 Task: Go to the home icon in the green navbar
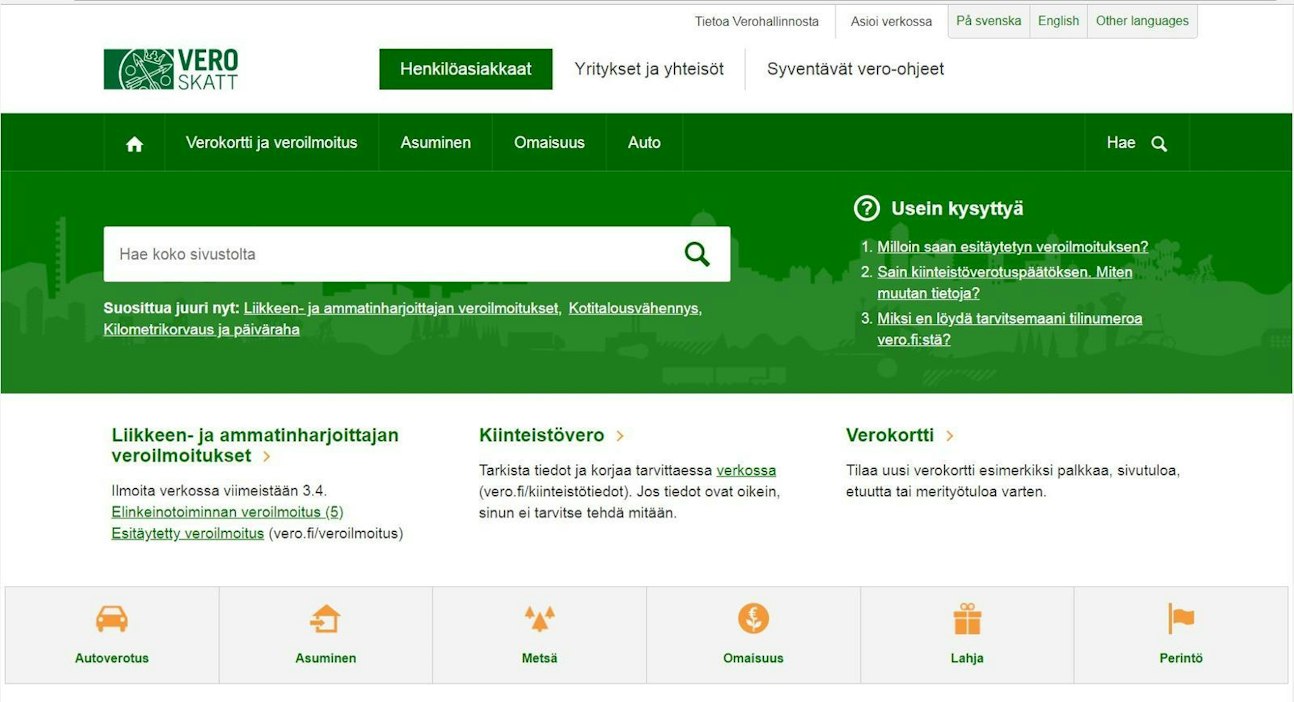click(135, 144)
